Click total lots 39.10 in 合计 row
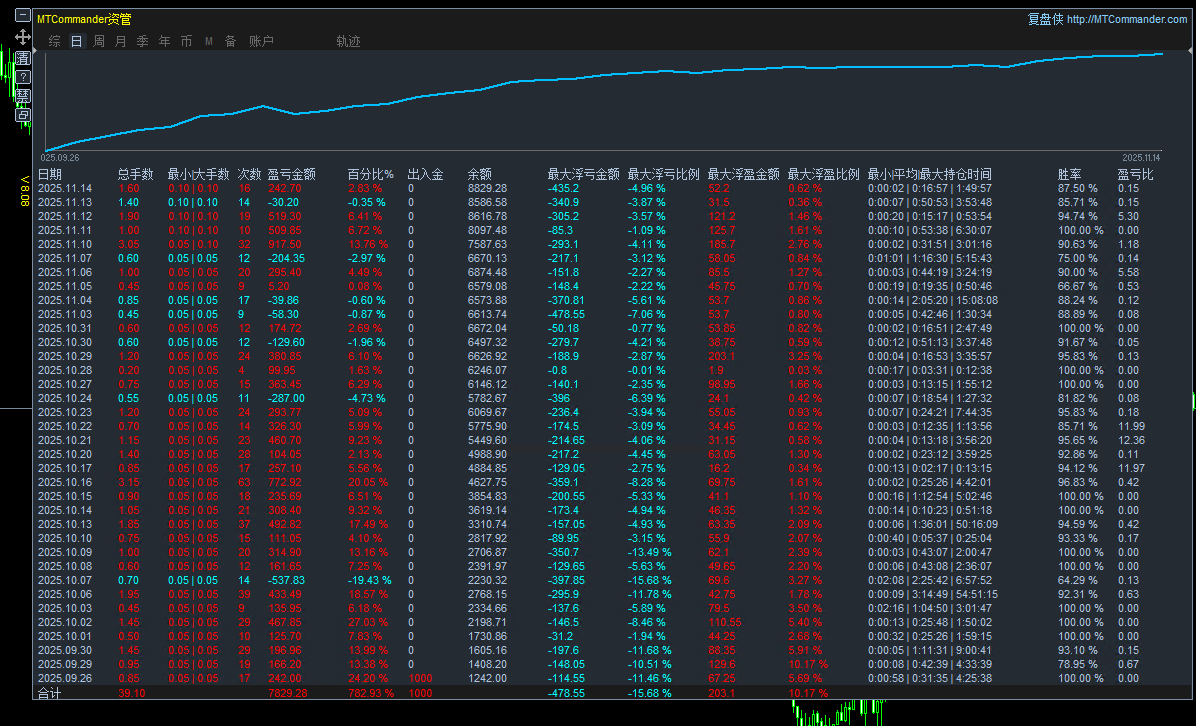Image resolution: width=1196 pixels, height=726 pixels. pyautogui.click(x=132, y=693)
